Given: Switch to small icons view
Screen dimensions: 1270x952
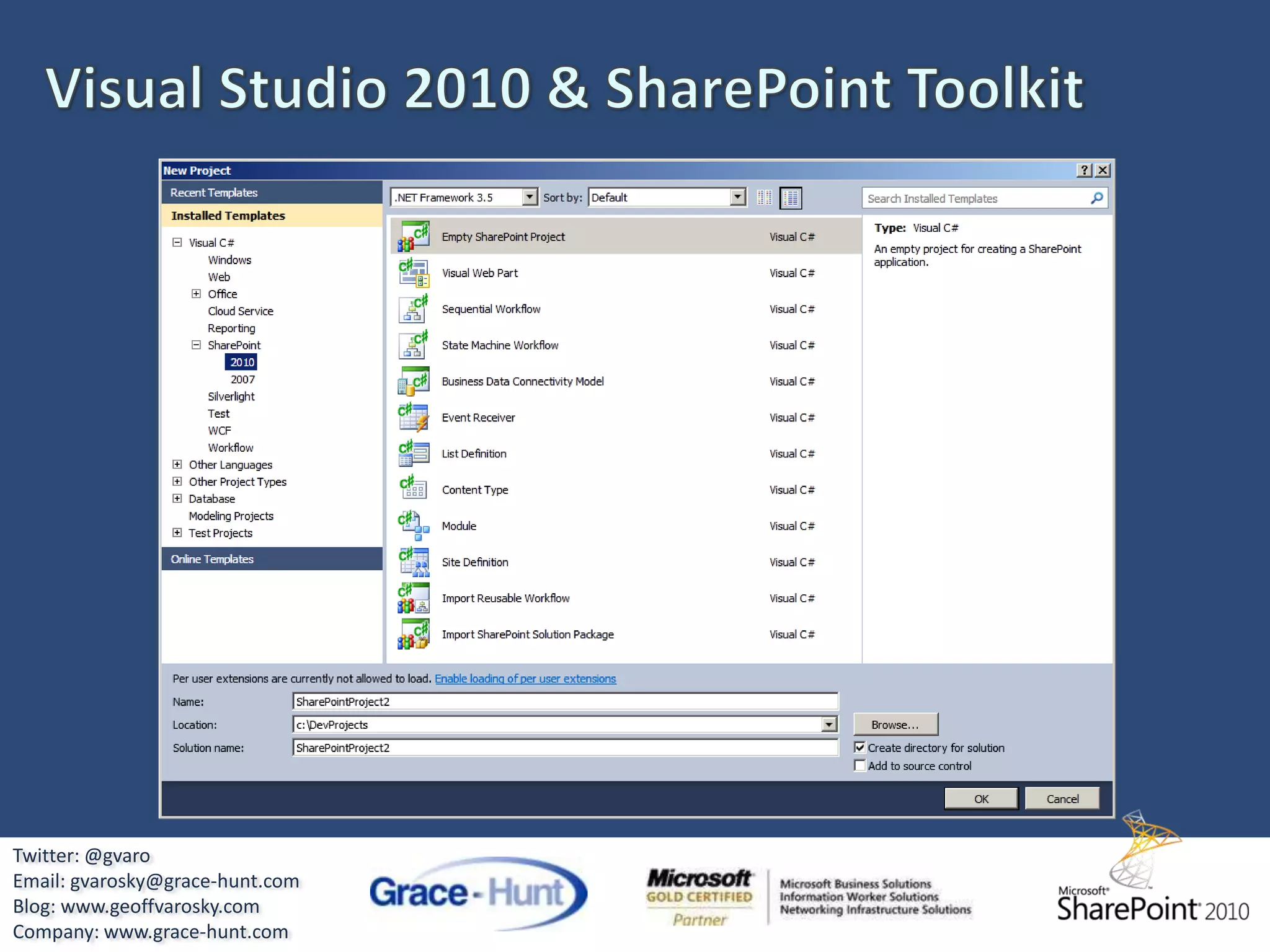Looking at the screenshot, I should pyautogui.click(x=765, y=198).
